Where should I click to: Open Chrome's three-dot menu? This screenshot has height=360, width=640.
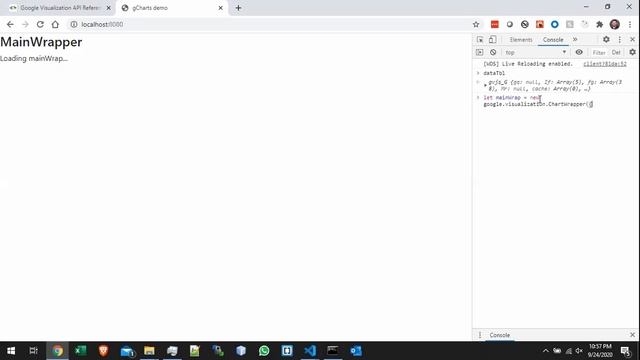(630, 24)
